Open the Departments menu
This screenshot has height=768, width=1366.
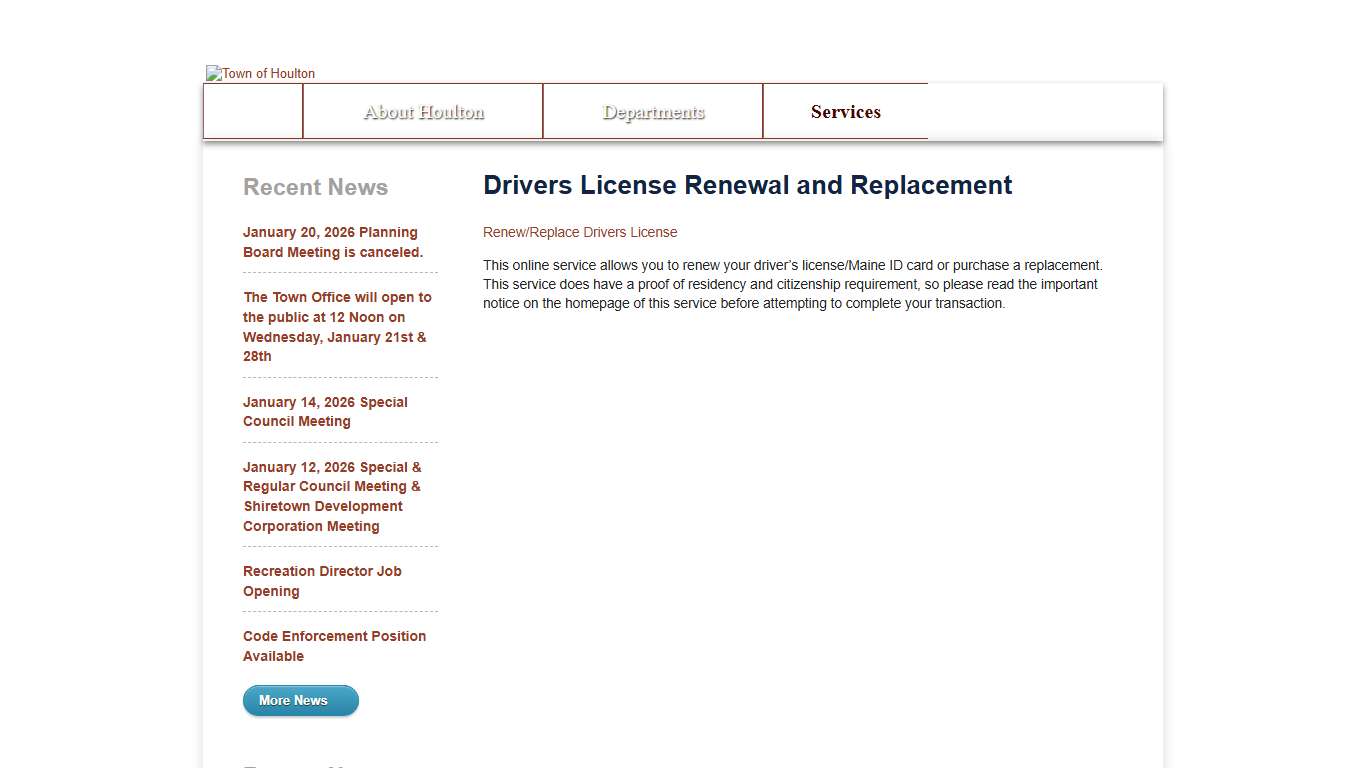click(652, 111)
